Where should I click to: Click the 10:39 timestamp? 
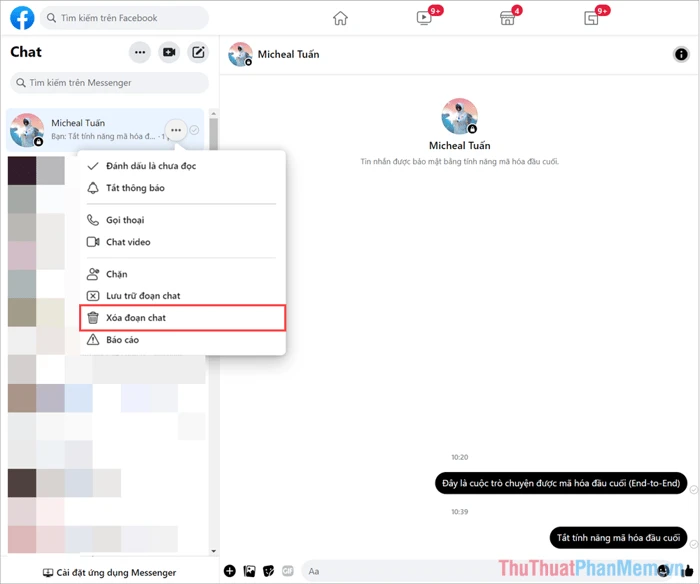[459, 512]
